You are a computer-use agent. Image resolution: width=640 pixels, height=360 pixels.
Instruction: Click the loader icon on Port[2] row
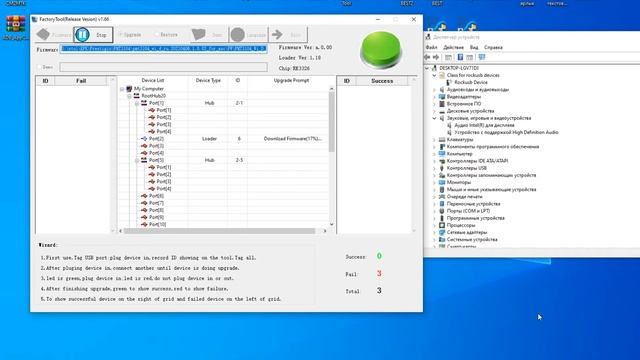144,139
